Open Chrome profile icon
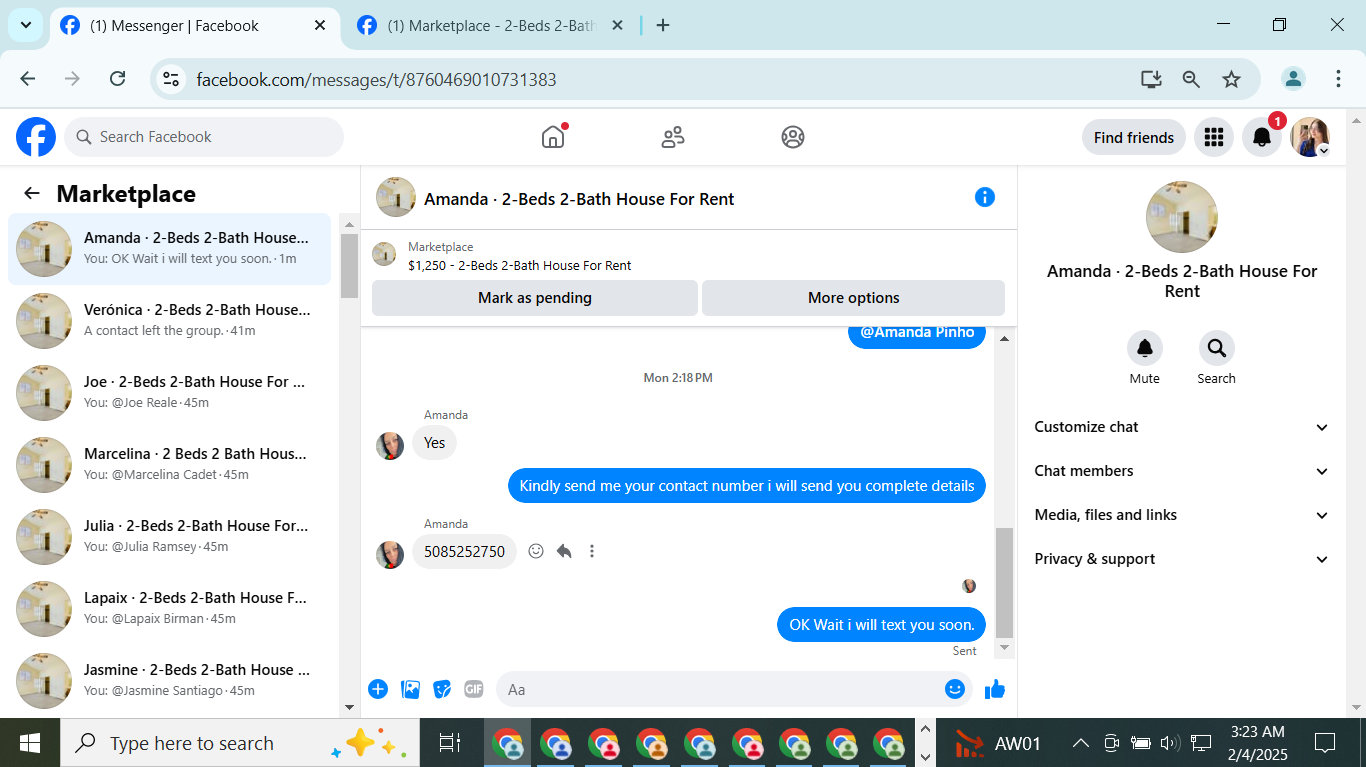1366x767 pixels. (x=1294, y=79)
